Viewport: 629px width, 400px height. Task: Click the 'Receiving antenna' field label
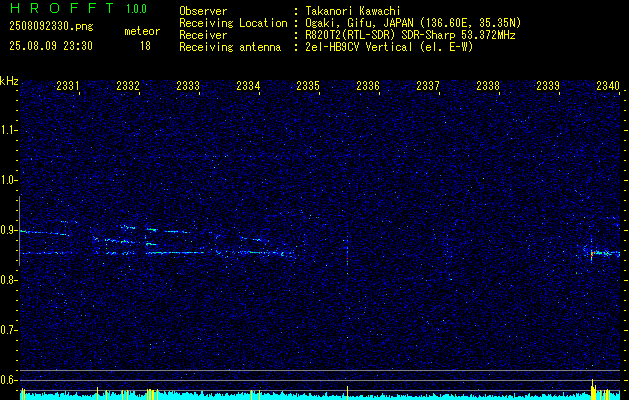pyautogui.click(x=230, y=47)
